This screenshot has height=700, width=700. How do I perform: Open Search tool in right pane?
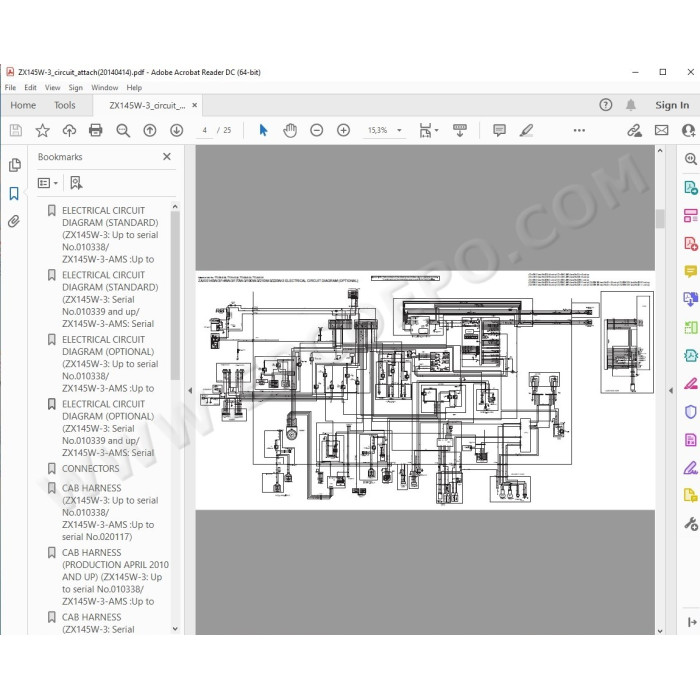click(x=690, y=159)
